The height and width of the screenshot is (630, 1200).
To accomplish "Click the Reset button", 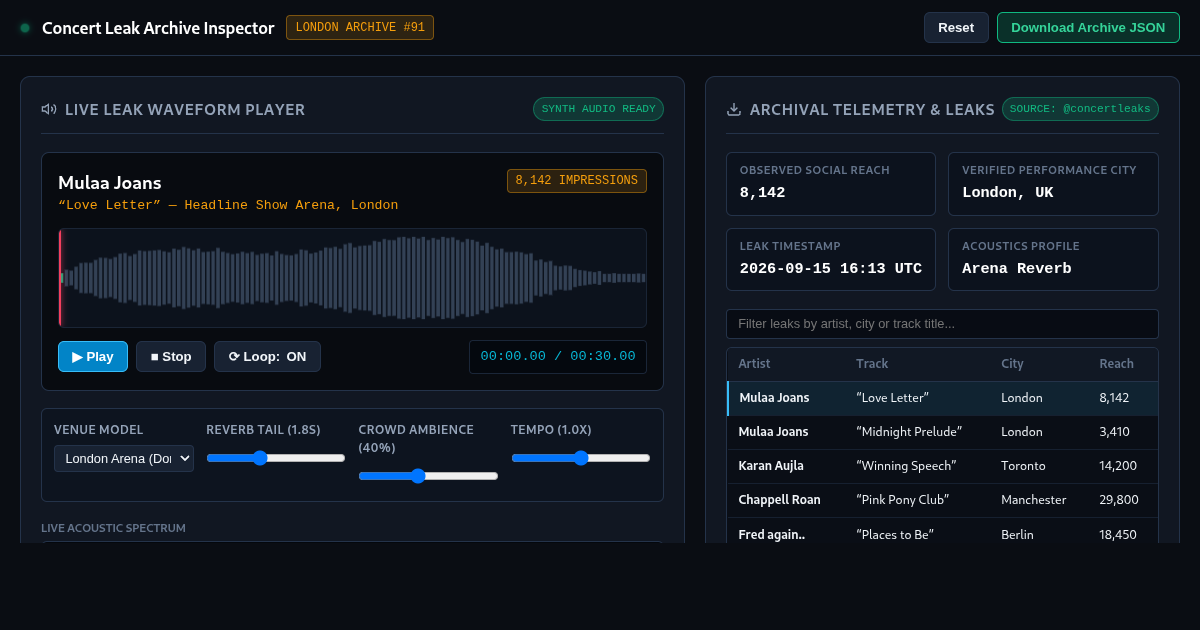I will pyautogui.click(x=956, y=27).
